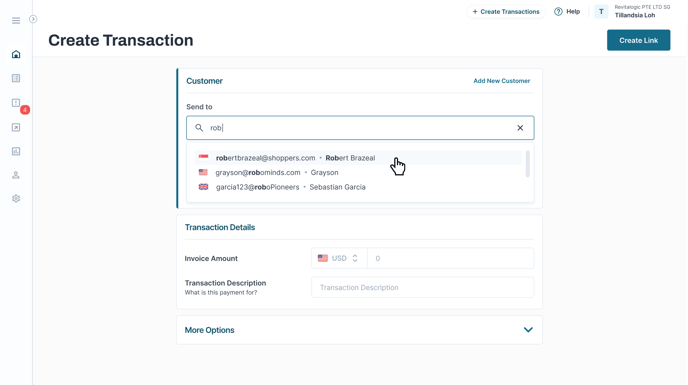The image size is (688, 385).
Task: Click the US flag beside grayson@robominds.com
Action: click(x=203, y=172)
